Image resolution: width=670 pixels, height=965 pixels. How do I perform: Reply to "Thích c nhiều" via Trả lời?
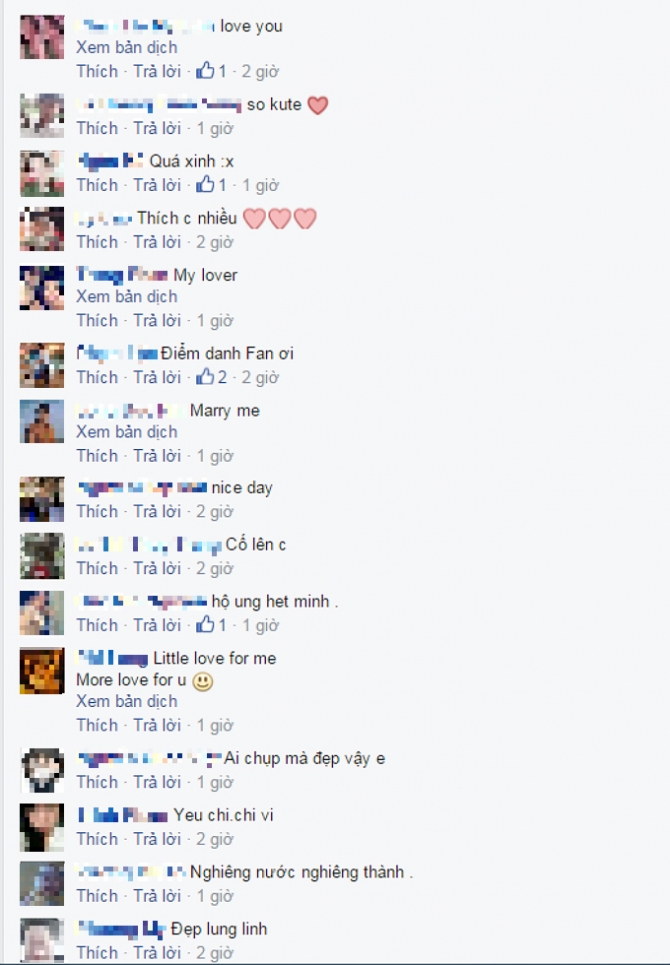[x=158, y=242]
